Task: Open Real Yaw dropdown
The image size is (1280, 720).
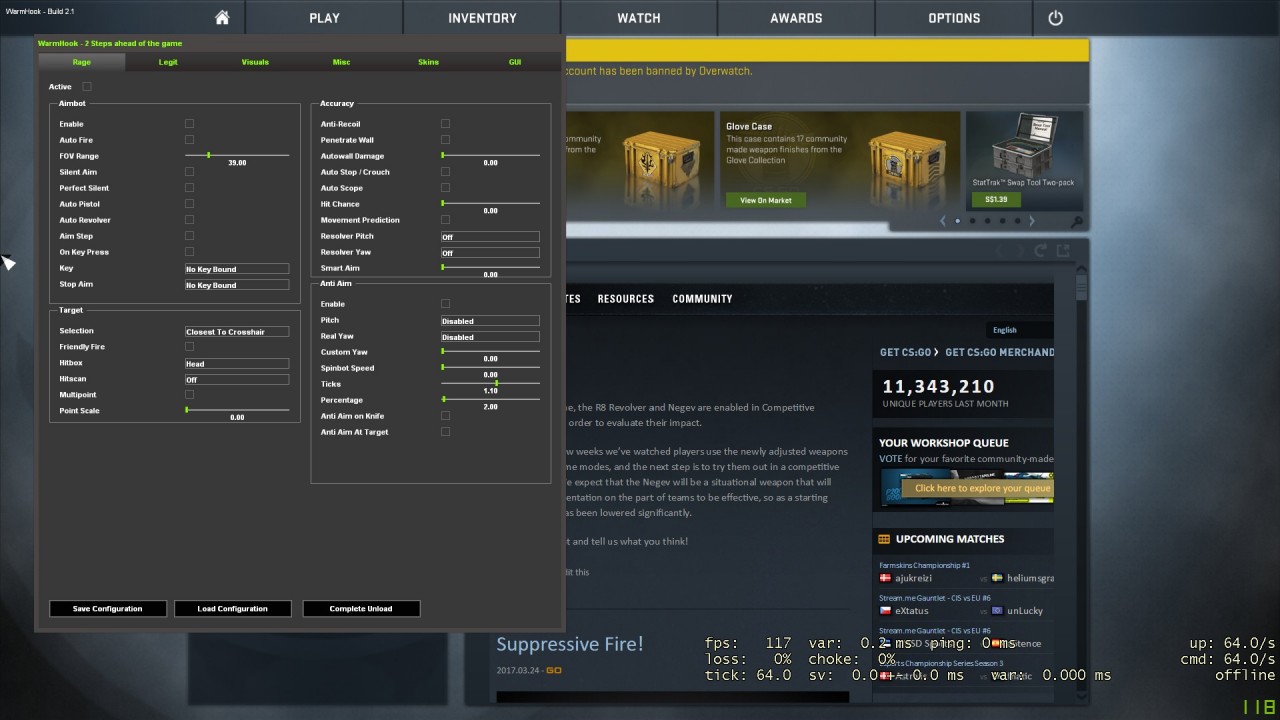Action: 490,337
